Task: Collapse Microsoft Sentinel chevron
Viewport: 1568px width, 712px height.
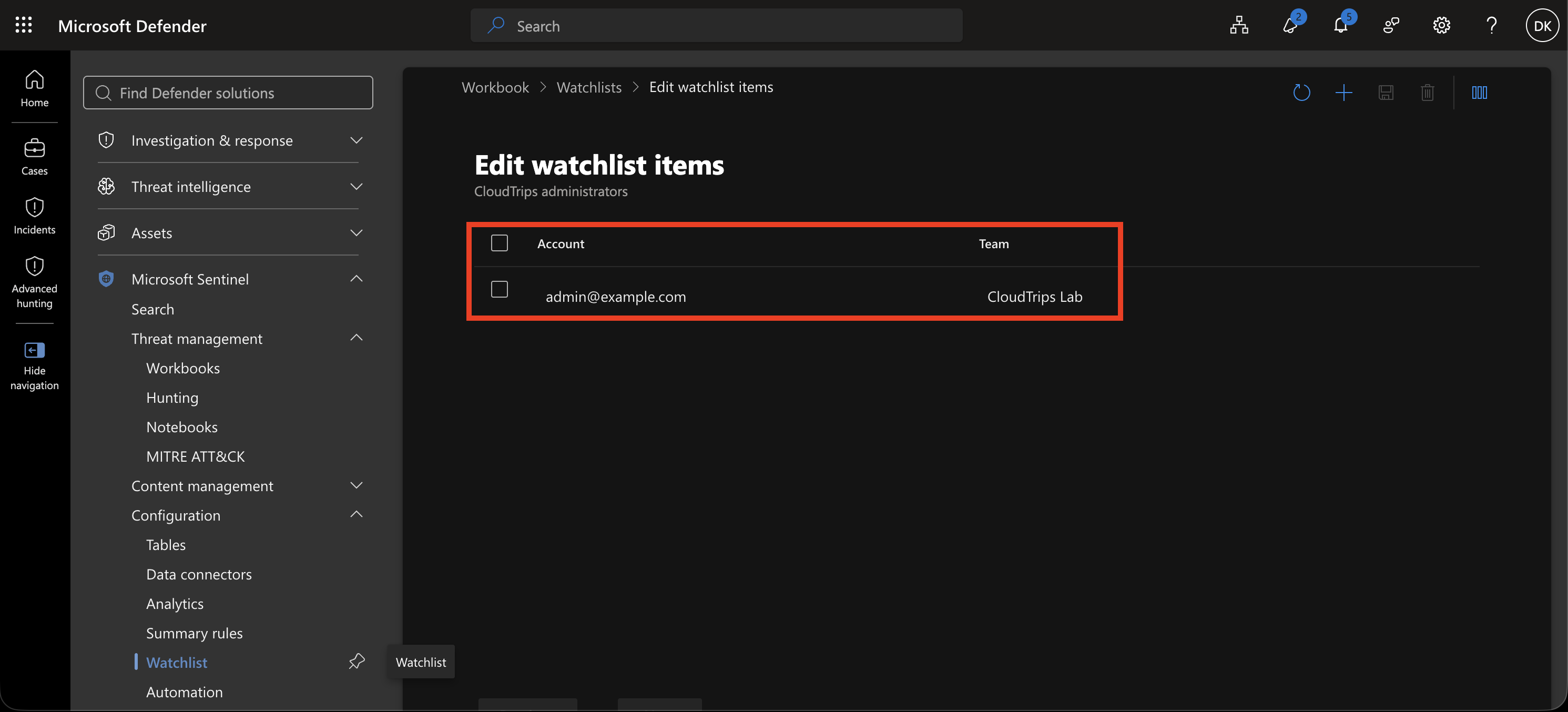Action: point(357,278)
